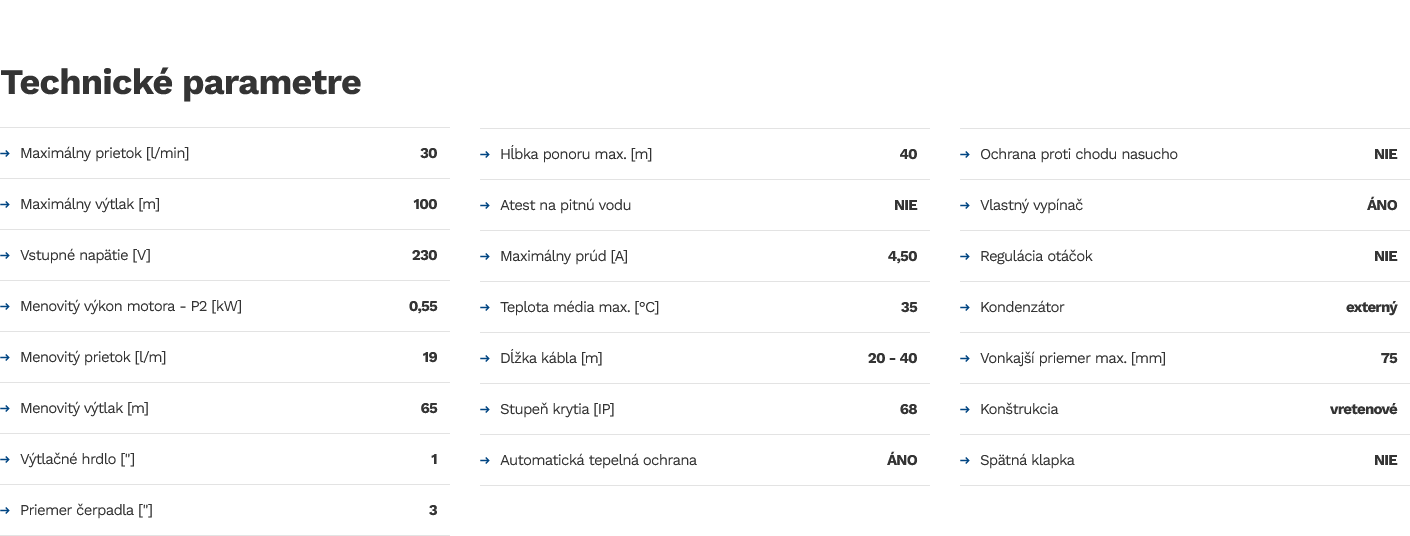Viewport: 1410px width, 536px height.
Task: Click the arrow icon beside Maximálny prietok
Action: (5, 154)
